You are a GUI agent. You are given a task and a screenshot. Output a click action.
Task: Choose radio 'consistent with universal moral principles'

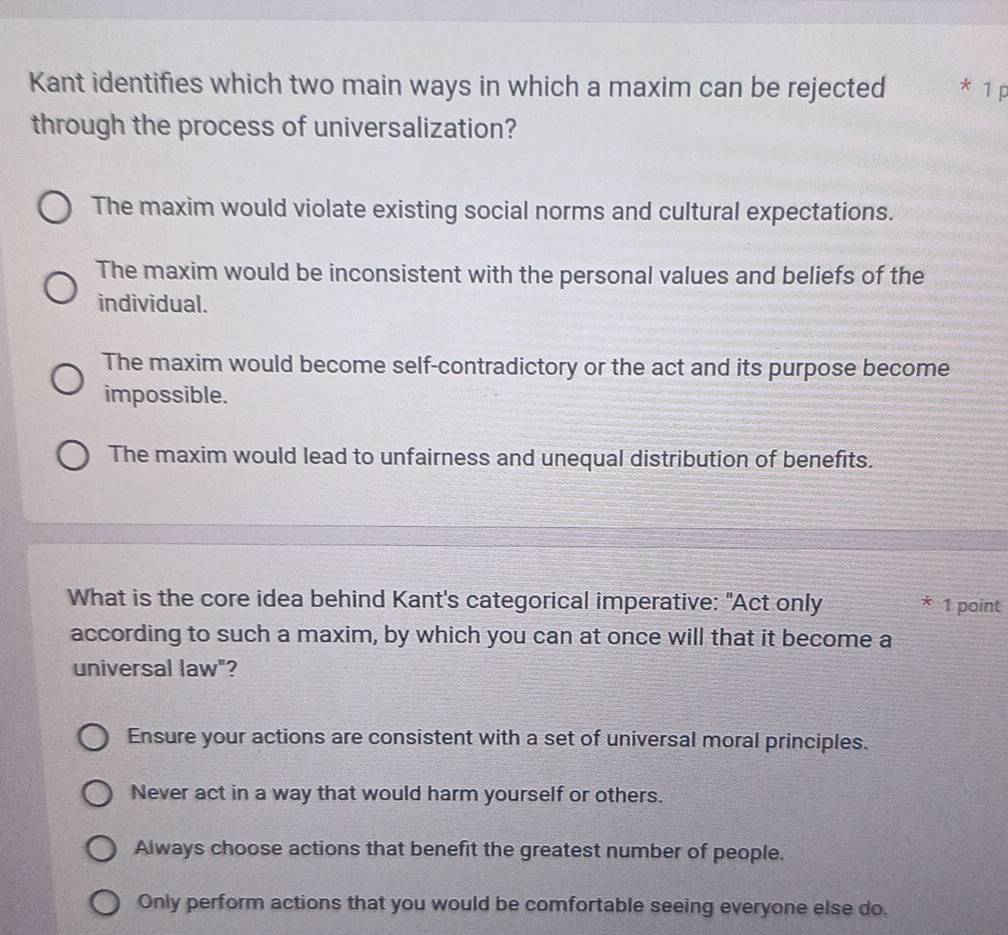pyautogui.click(x=93, y=737)
